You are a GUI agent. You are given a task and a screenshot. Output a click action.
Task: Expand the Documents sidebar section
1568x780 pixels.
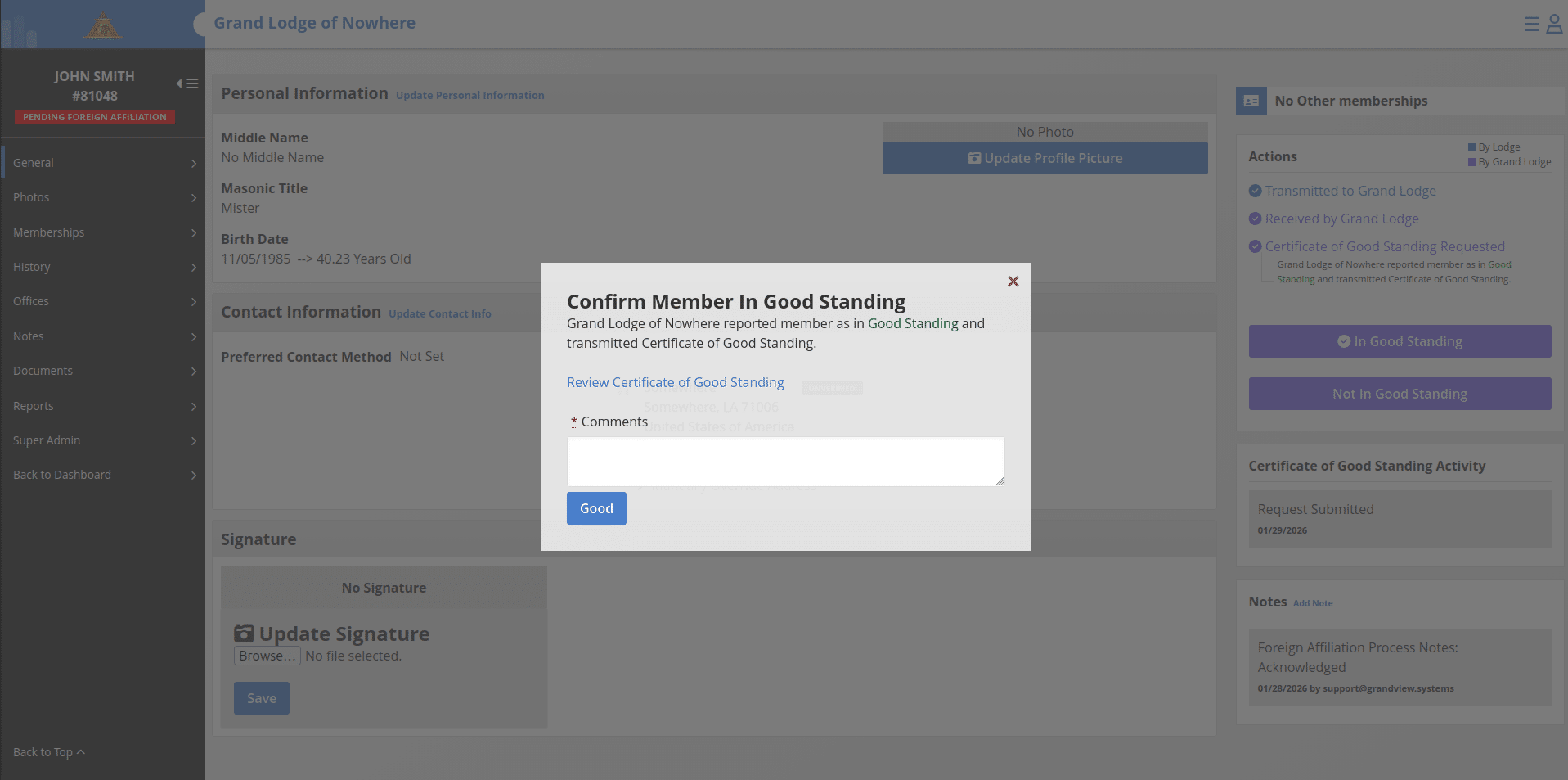click(103, 371)
